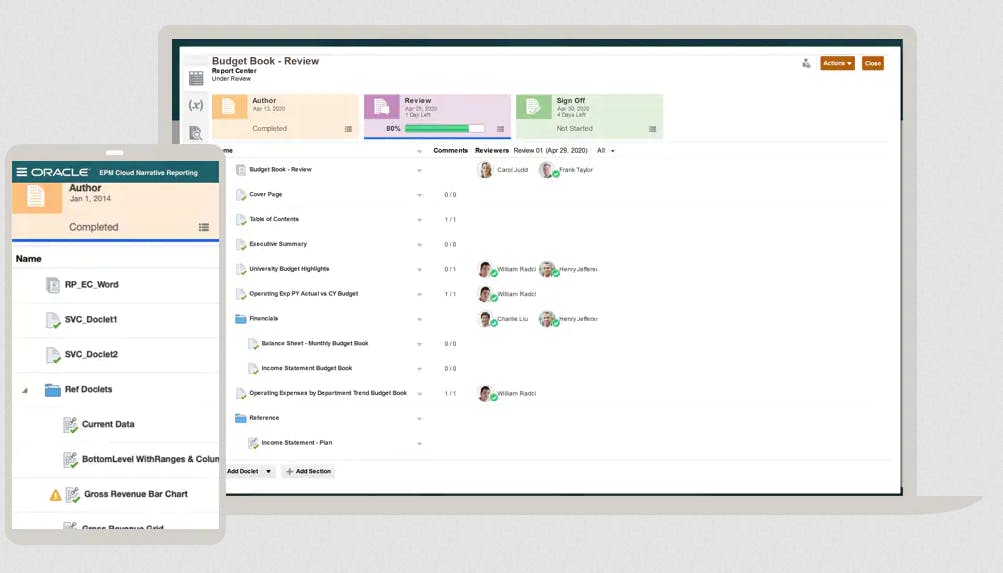1003x573 pixels.
Task: Click the Cover Page doclet icon
Action: pyautogui.click(x=241, y=194)
